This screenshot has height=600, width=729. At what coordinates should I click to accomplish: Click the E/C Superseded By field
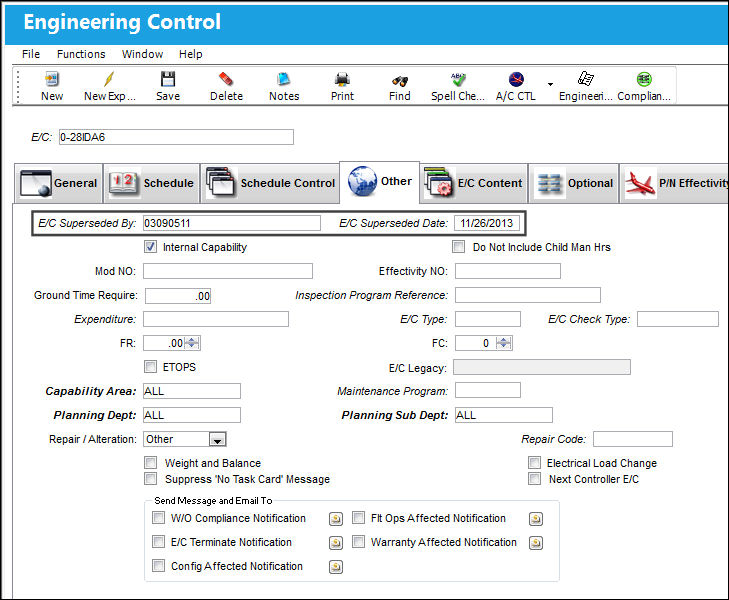click(232, 223)
